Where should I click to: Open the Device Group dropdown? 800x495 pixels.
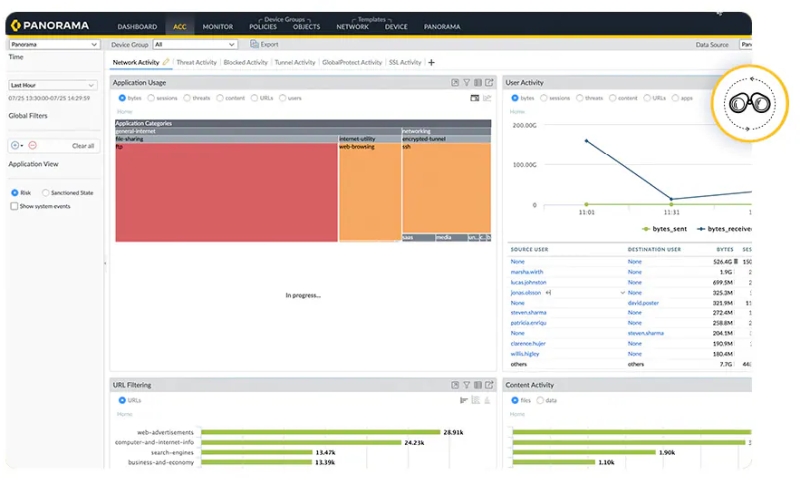click(x=195, y=44)
